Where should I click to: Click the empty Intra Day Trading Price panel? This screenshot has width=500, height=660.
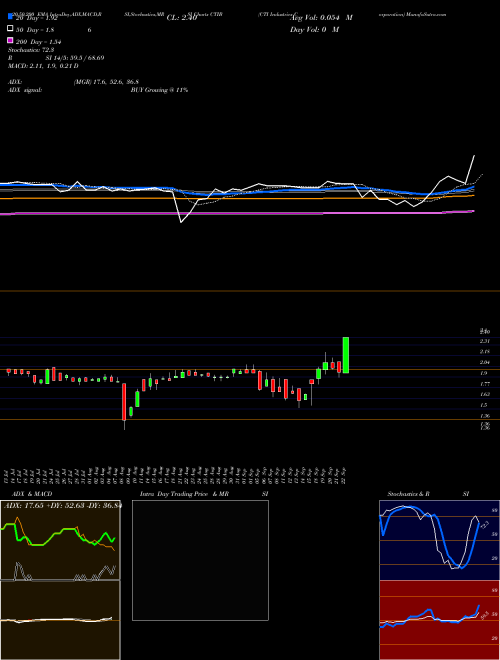pos(200,560)
